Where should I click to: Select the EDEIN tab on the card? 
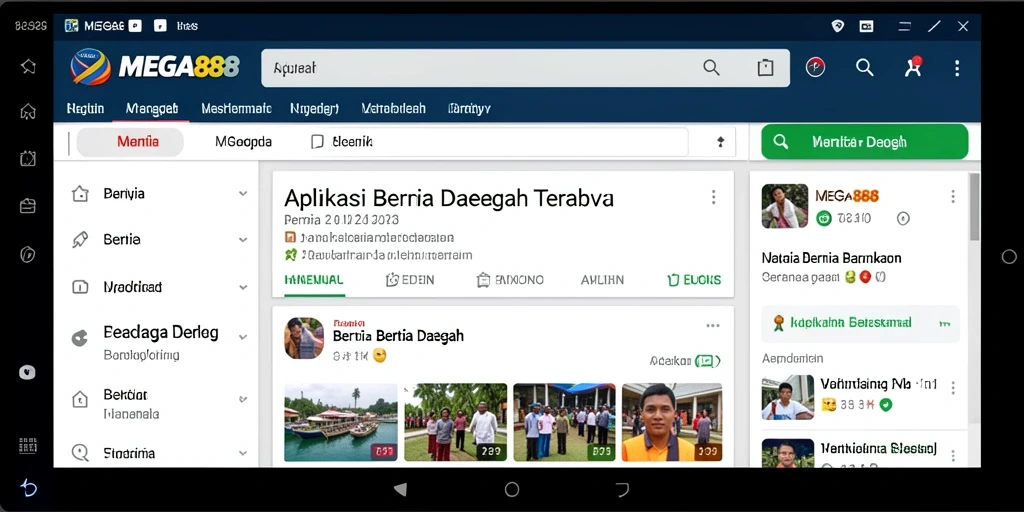[x=410, y=280]
